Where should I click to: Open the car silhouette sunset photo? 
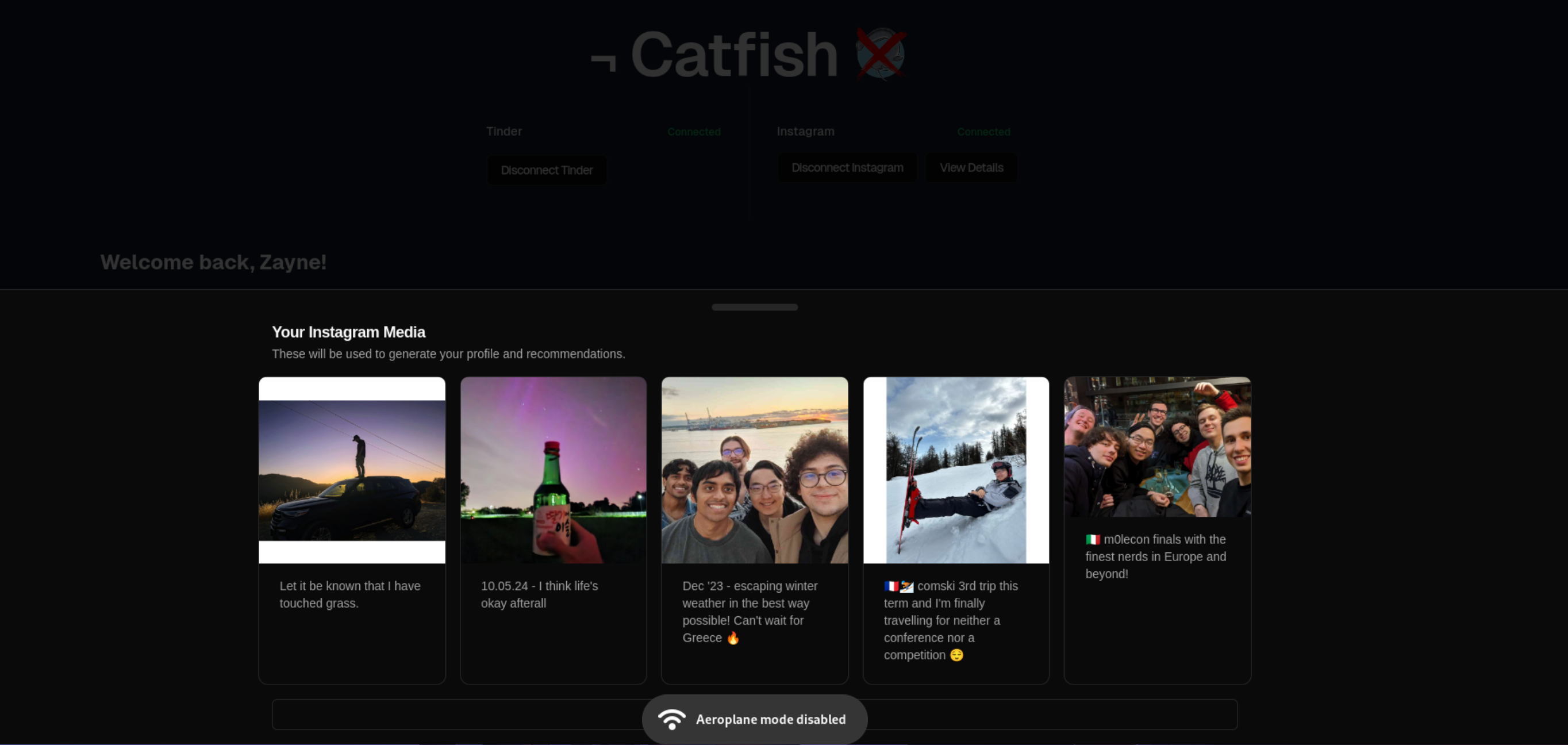[352, 470]
